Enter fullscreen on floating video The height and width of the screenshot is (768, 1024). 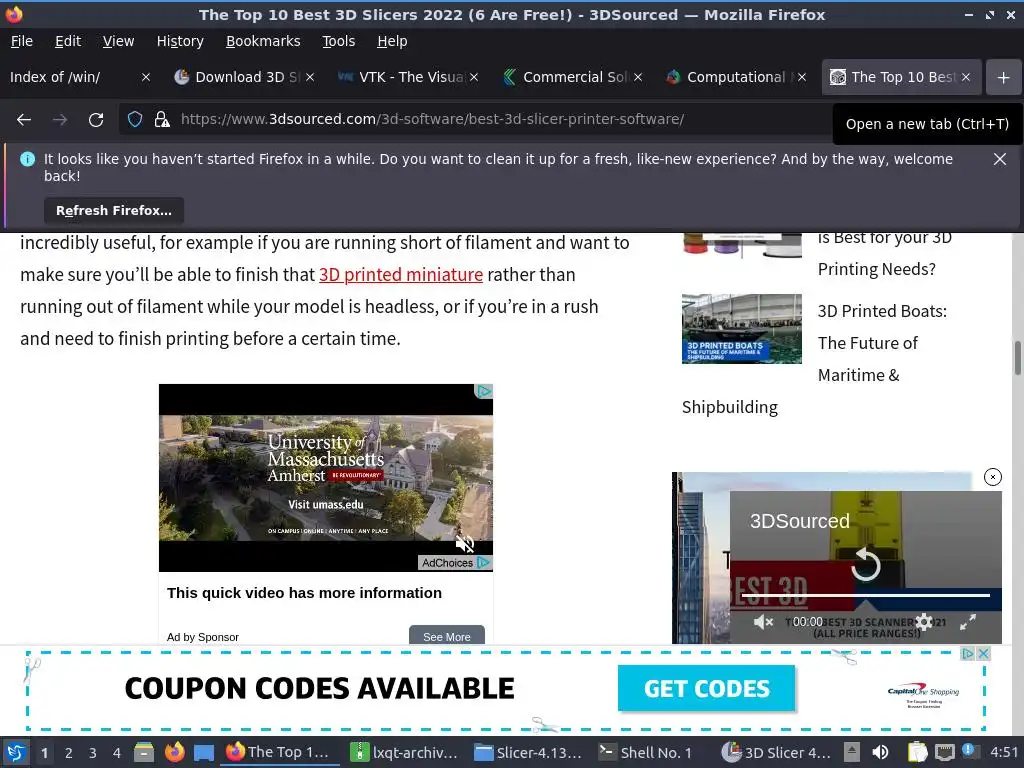pyautogui.click(x=968, y=622)
